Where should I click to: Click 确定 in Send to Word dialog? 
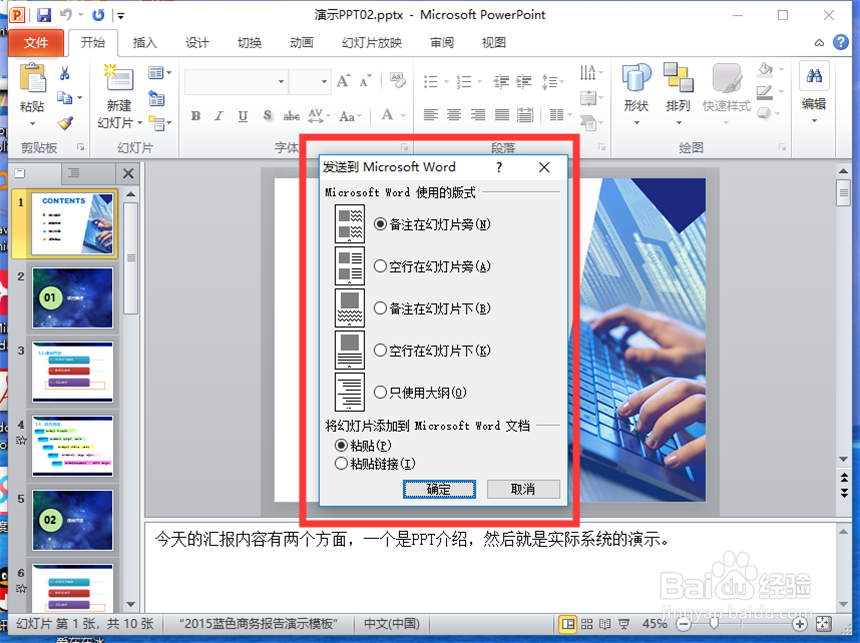tap(439, 489)
